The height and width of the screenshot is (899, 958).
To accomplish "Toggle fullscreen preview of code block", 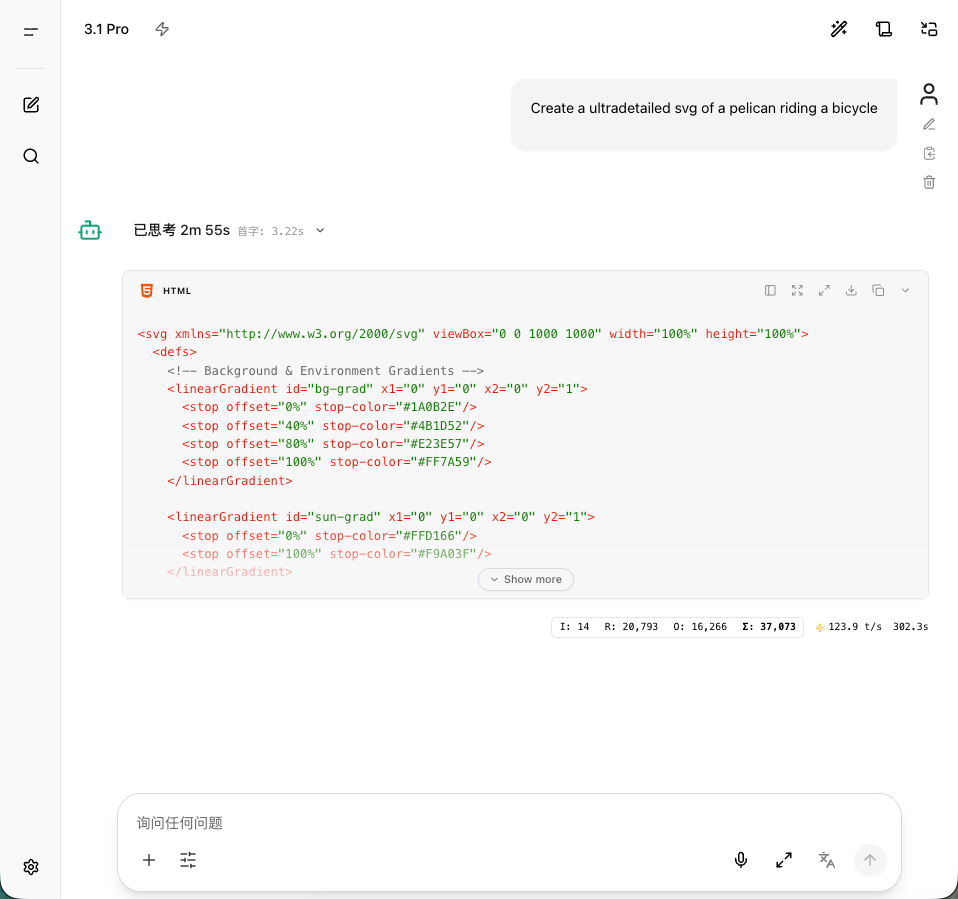I will pos(797,290).
